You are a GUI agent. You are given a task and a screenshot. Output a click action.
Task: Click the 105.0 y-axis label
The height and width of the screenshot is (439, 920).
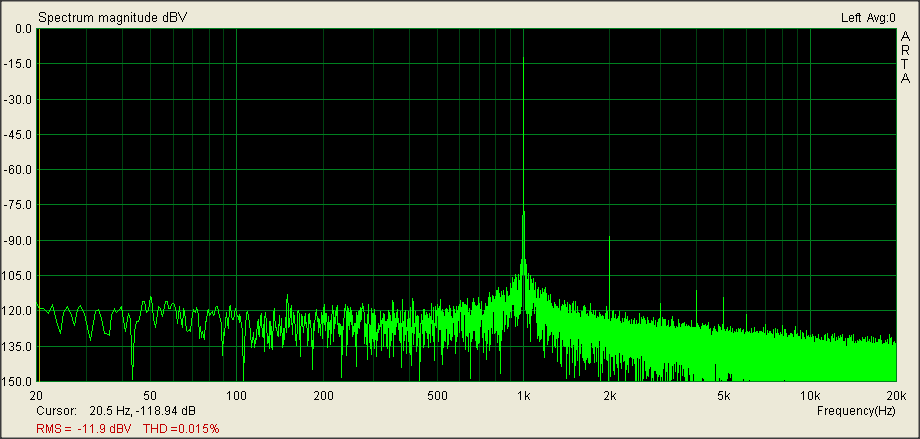(x=18, y=275)
